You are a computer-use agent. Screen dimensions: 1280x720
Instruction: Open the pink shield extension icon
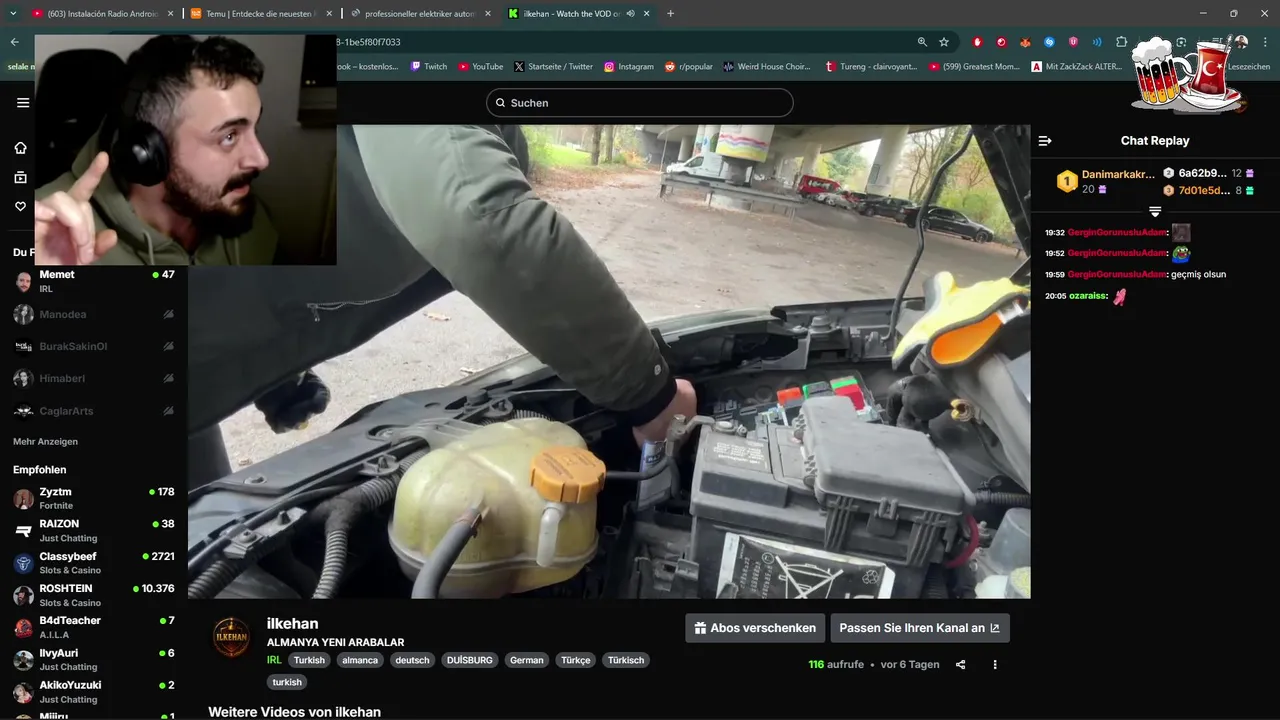[1073, 42]
